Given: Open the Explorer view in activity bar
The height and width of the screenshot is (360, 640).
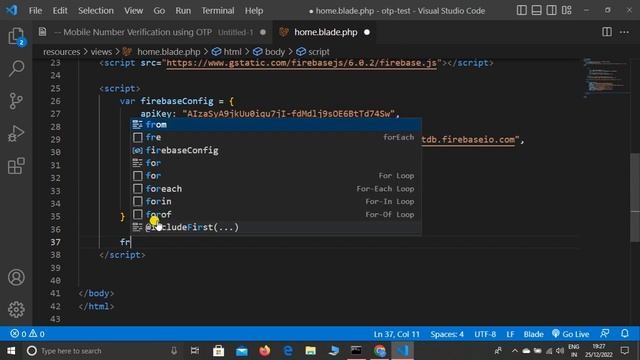Looking at the screenshot, I should (x=16, y=36).
